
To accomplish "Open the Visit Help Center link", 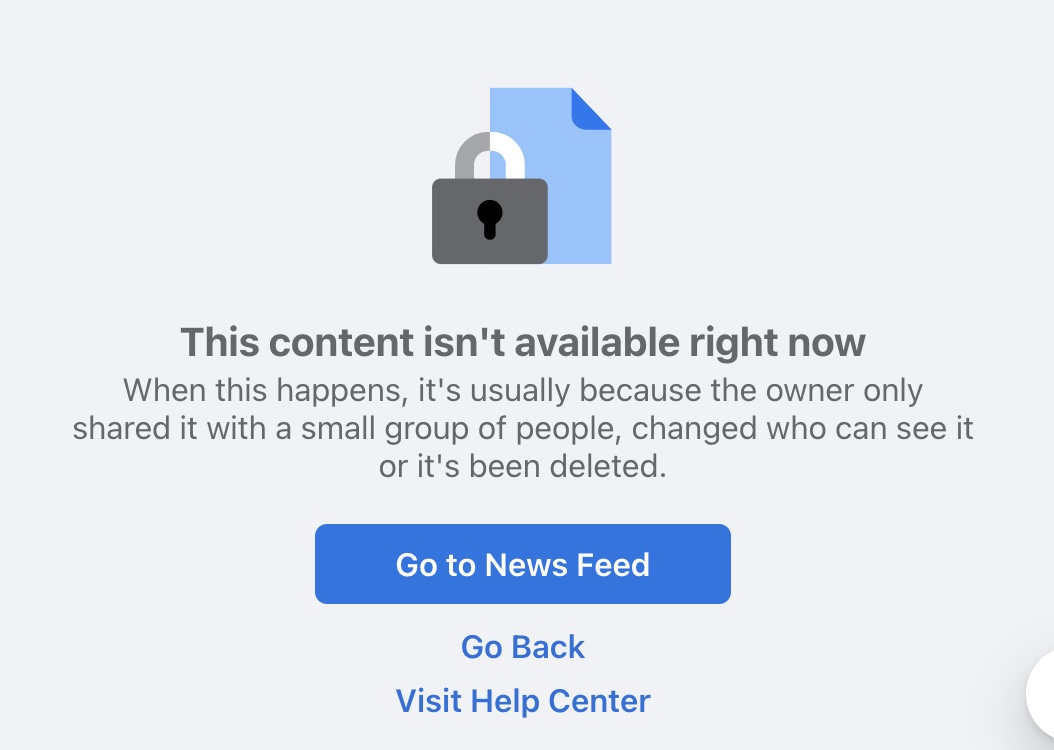I will (x=523, y=701).
